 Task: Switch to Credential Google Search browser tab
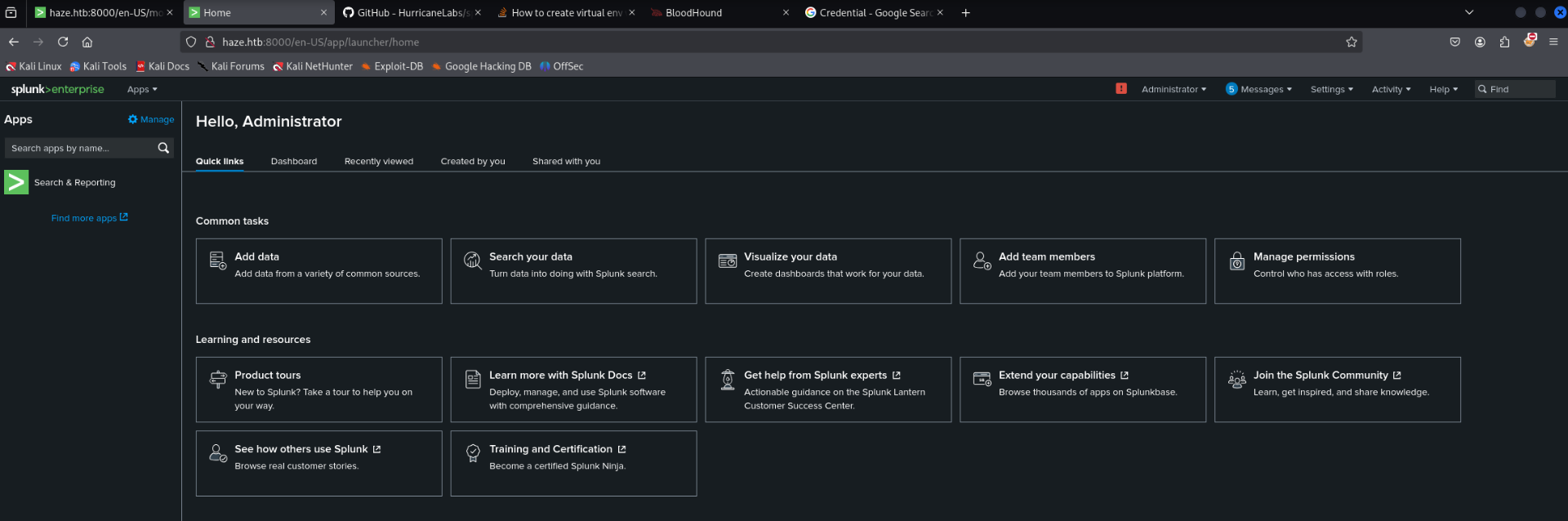coord(874,12)
